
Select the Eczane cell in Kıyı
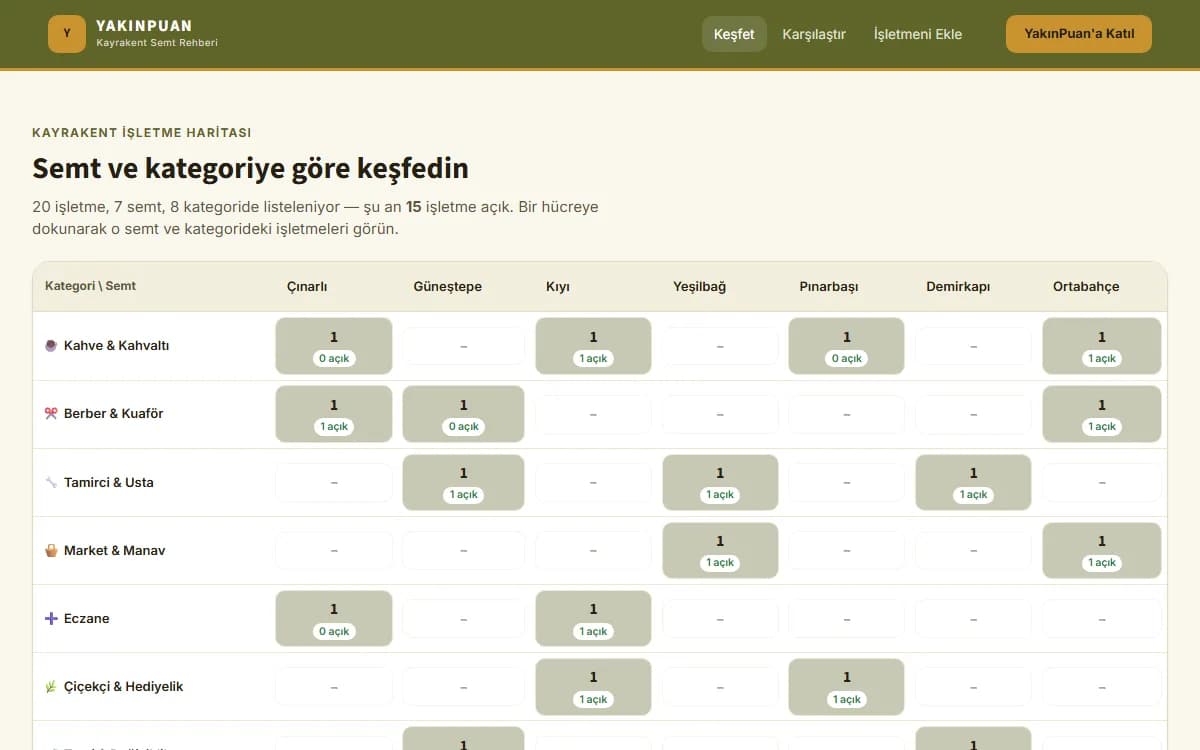pos(593,618)
